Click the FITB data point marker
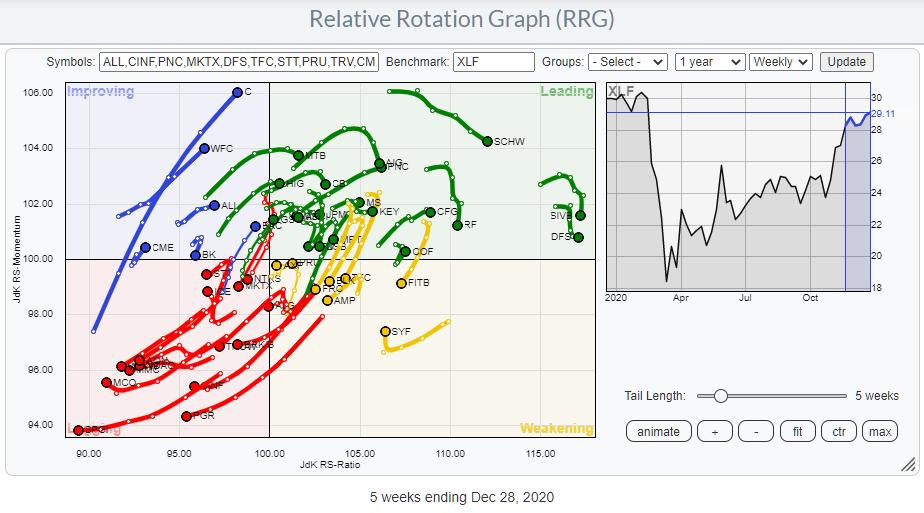Screen dimensions: 924x513 pyautogui.click(x=401, y=283)
